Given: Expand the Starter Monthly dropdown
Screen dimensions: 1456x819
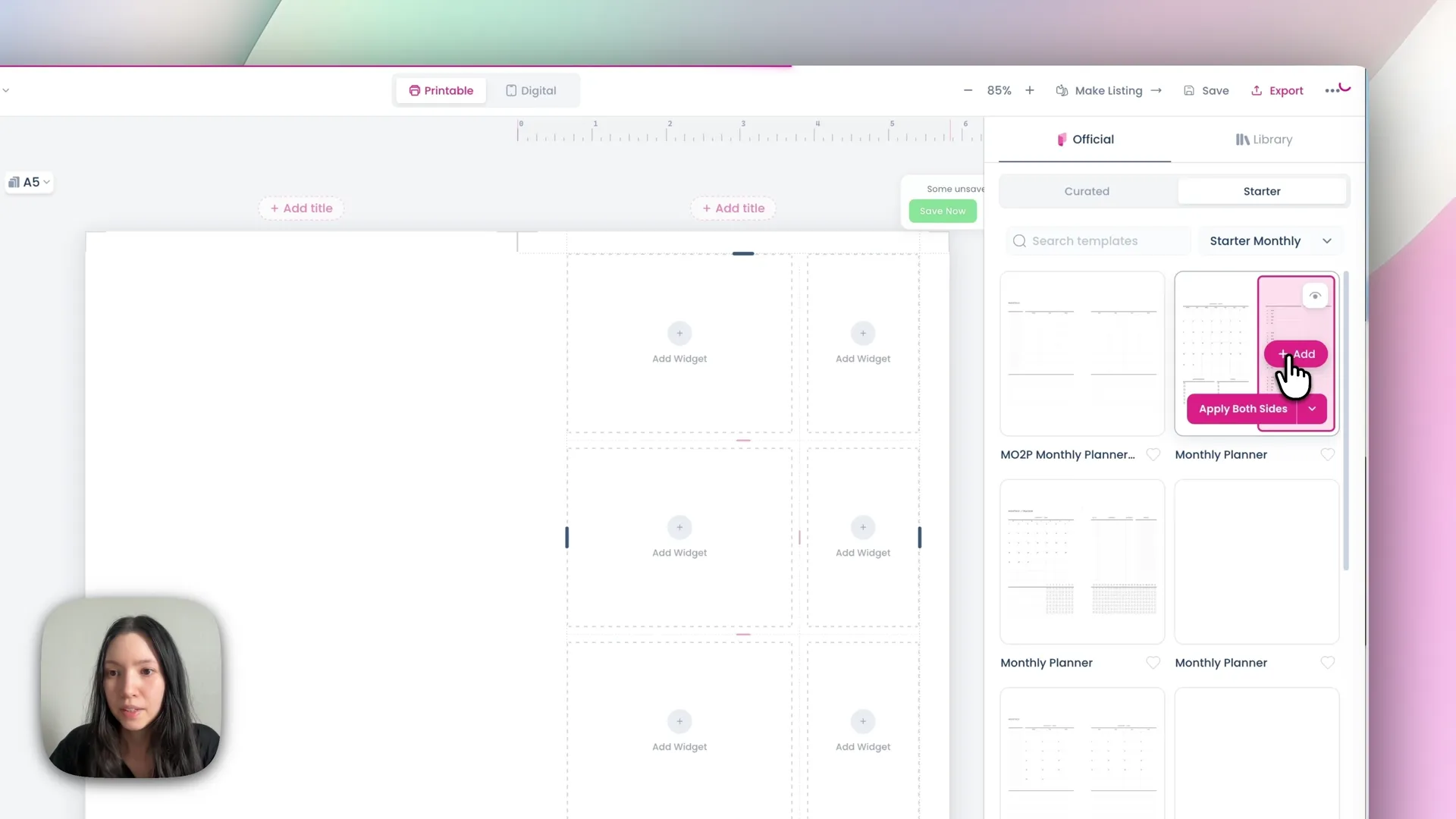Looking at the screenshot, I should (x=1270, y=241).
